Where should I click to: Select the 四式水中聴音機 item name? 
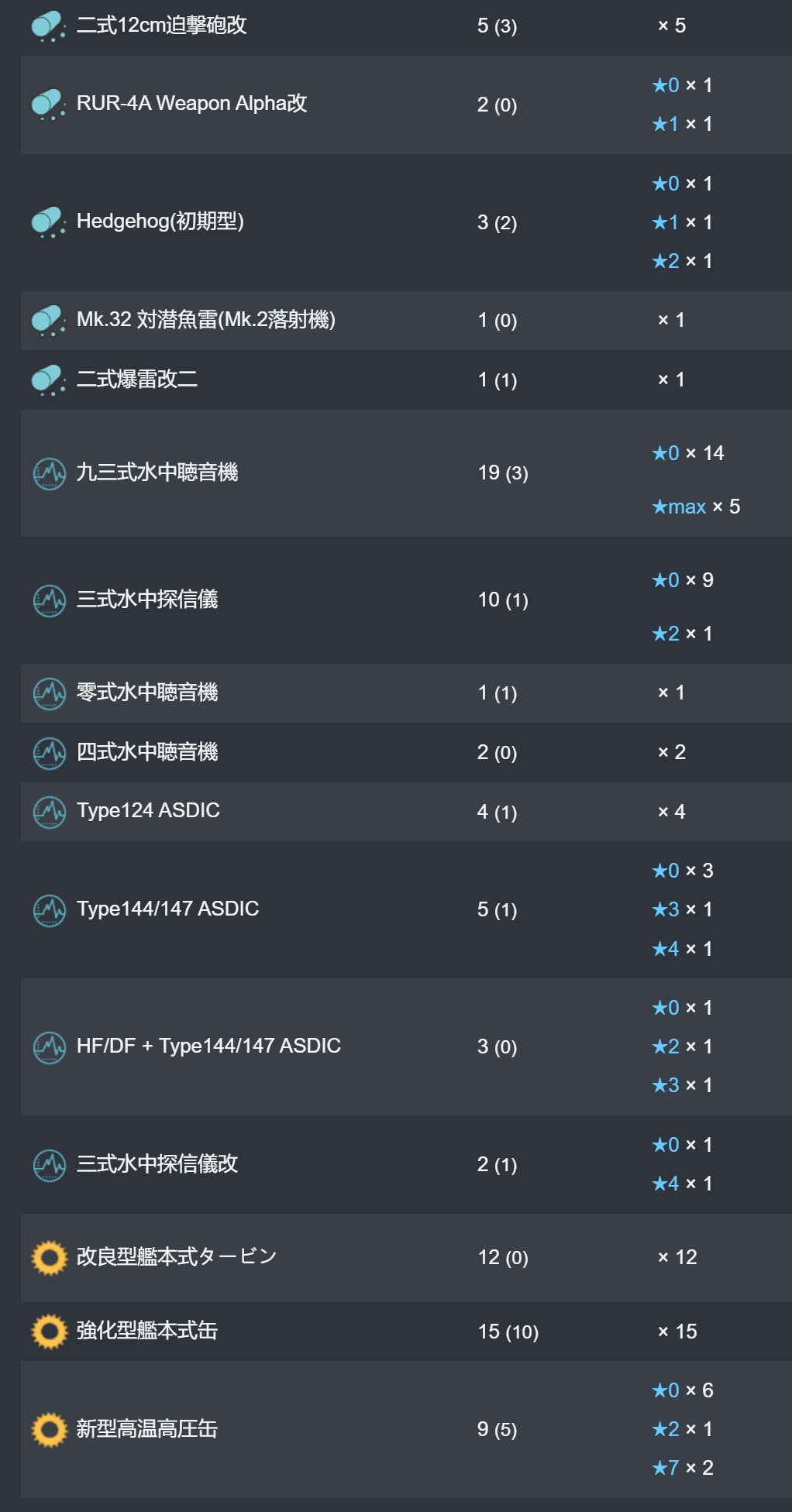pyautogui.click(x=147, y=752)
